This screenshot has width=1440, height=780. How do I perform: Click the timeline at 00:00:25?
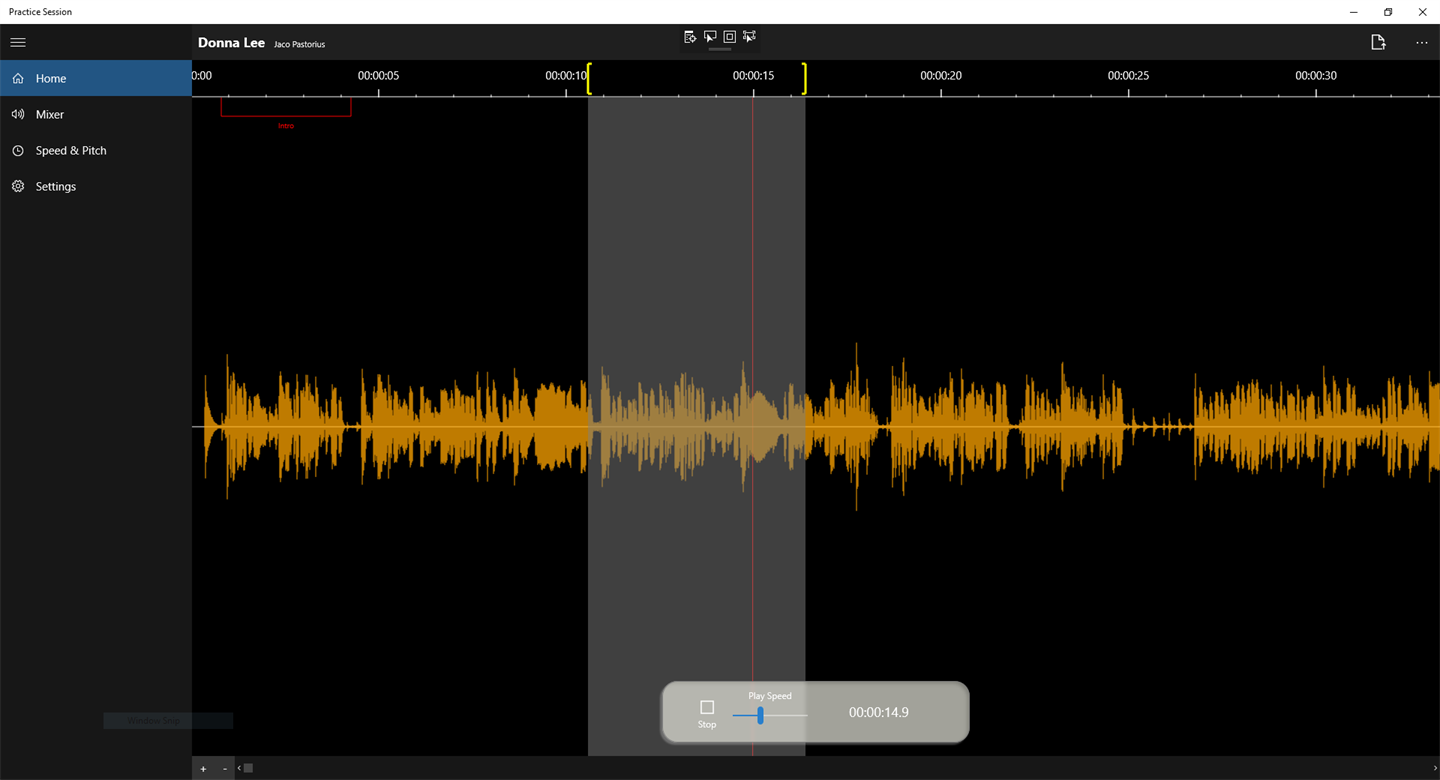[1129, 76]
